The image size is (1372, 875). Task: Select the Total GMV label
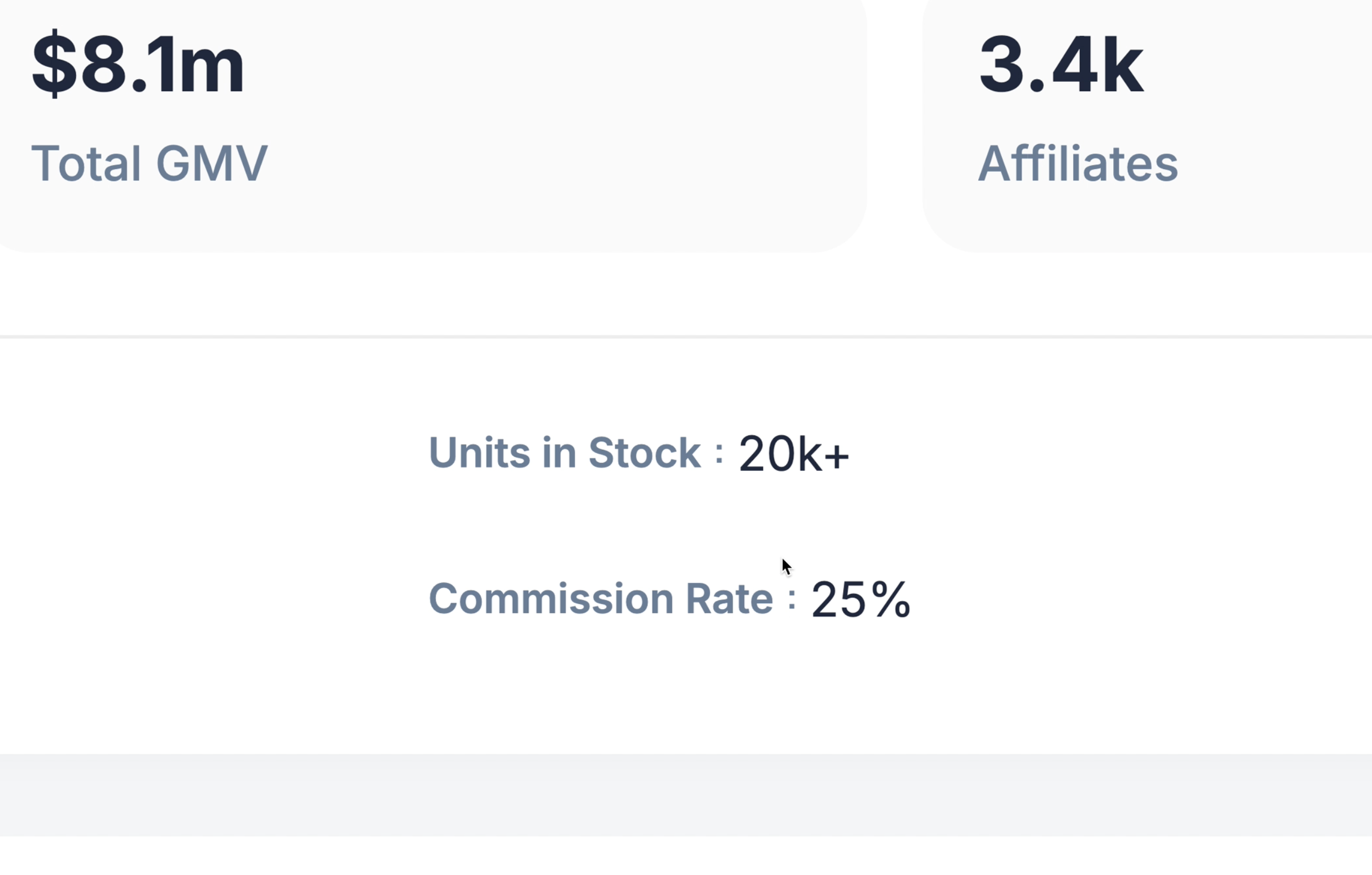(148, 164)
